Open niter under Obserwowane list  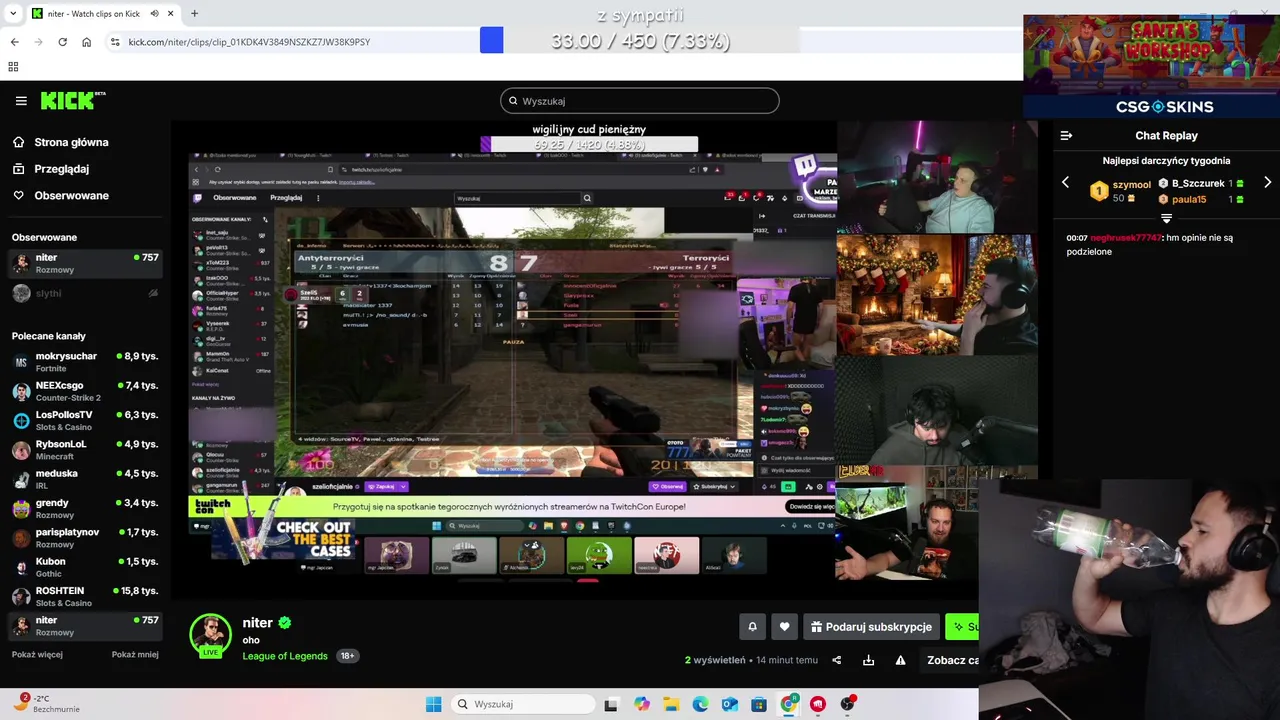(x=85, y=263)
